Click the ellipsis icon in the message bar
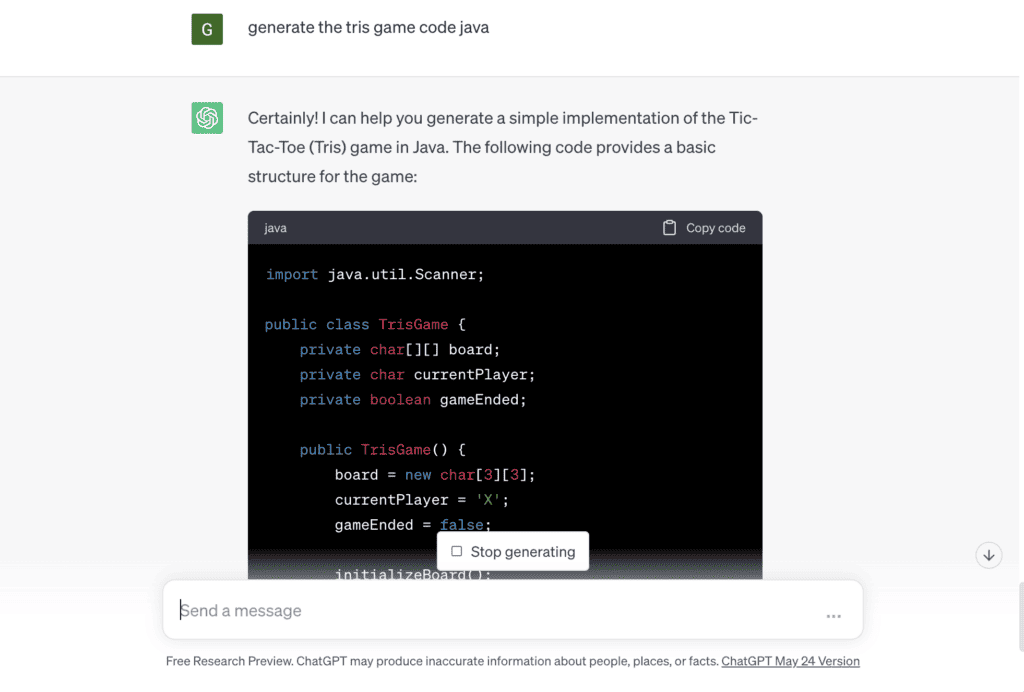This screenshot has width=1024, height=692. [x=833, y=617]
